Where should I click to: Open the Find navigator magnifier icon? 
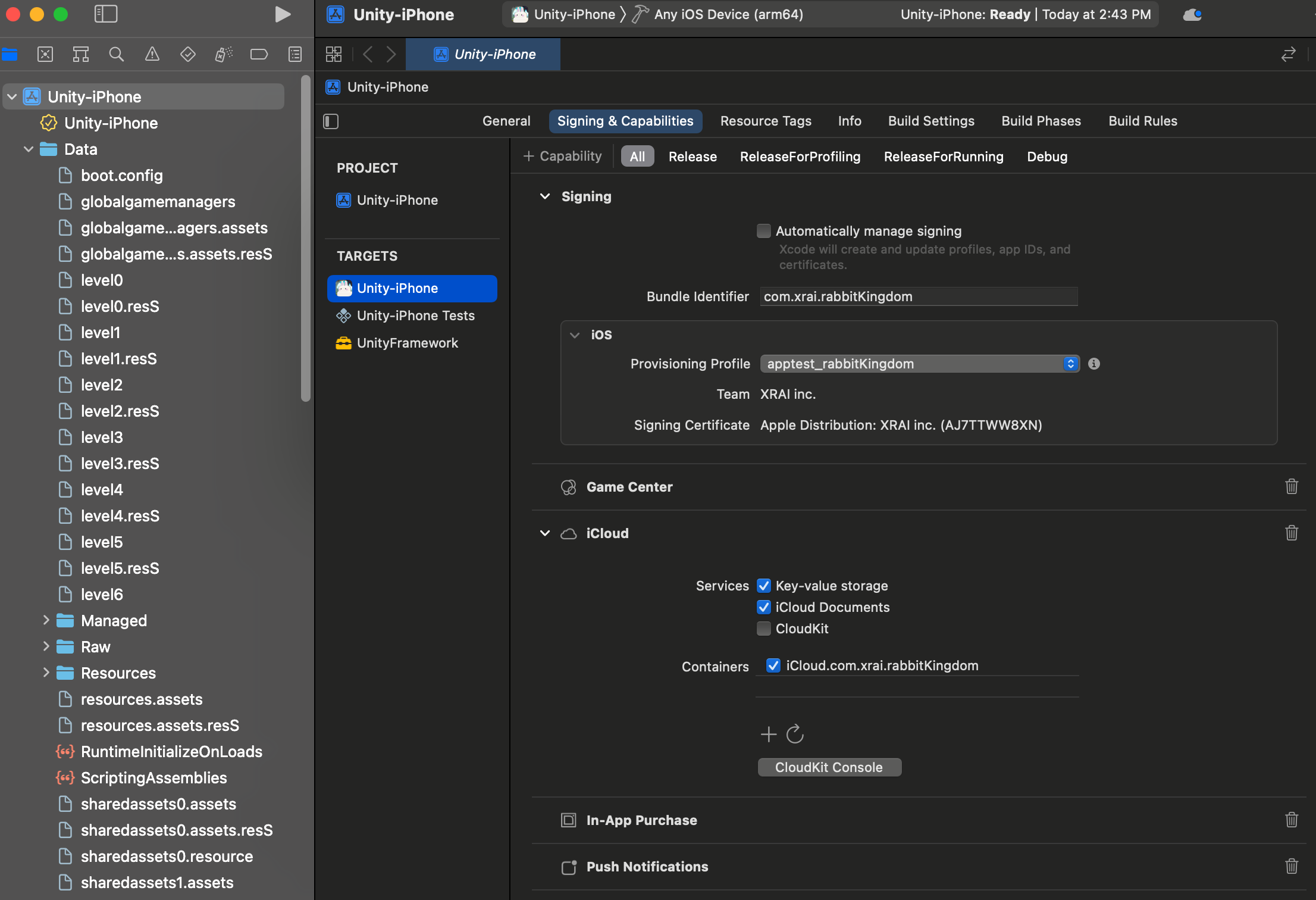tap(117, 55)
